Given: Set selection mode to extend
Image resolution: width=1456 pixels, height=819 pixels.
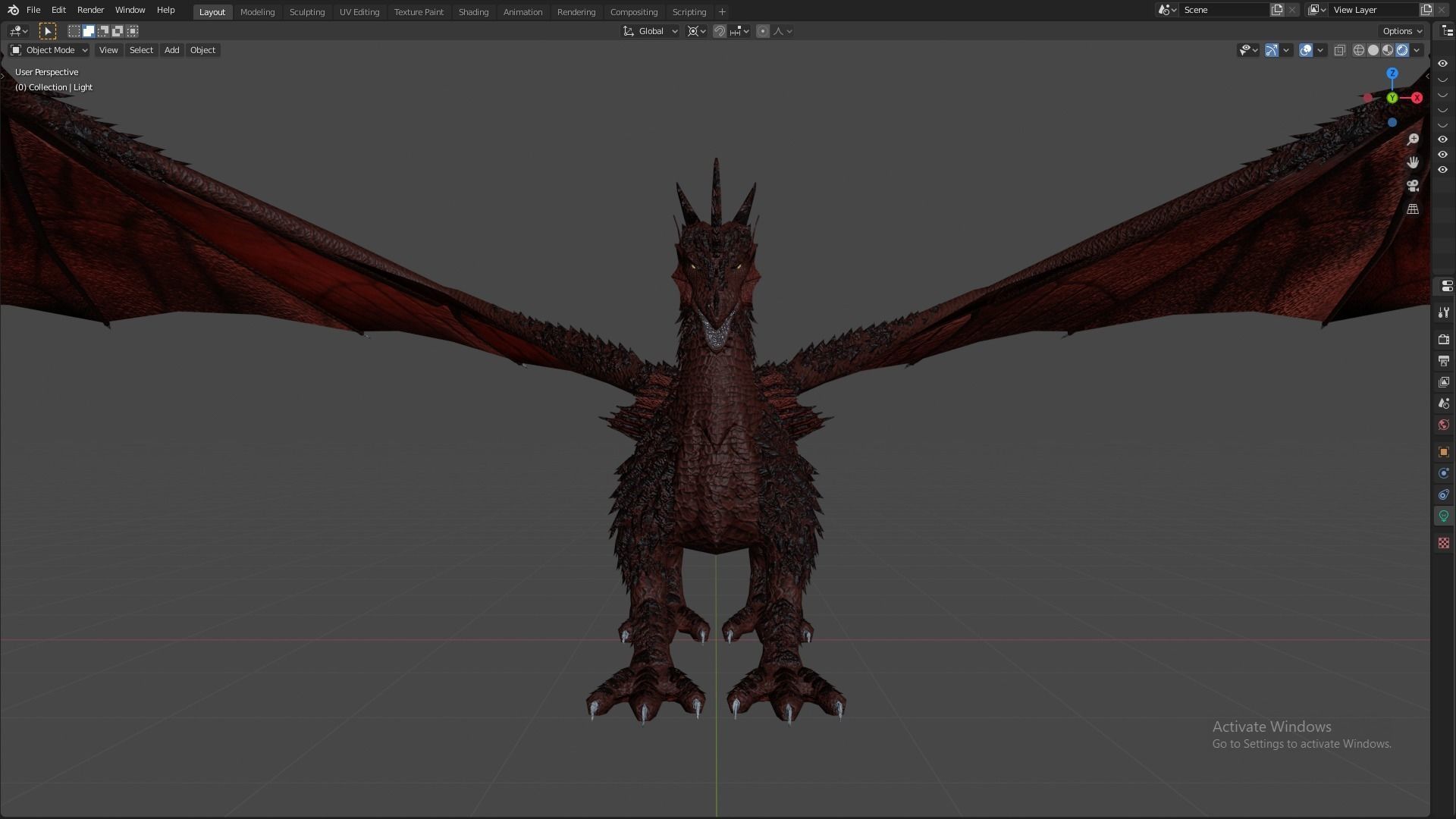Looking at the screenshot, I should tap(89, 31).
